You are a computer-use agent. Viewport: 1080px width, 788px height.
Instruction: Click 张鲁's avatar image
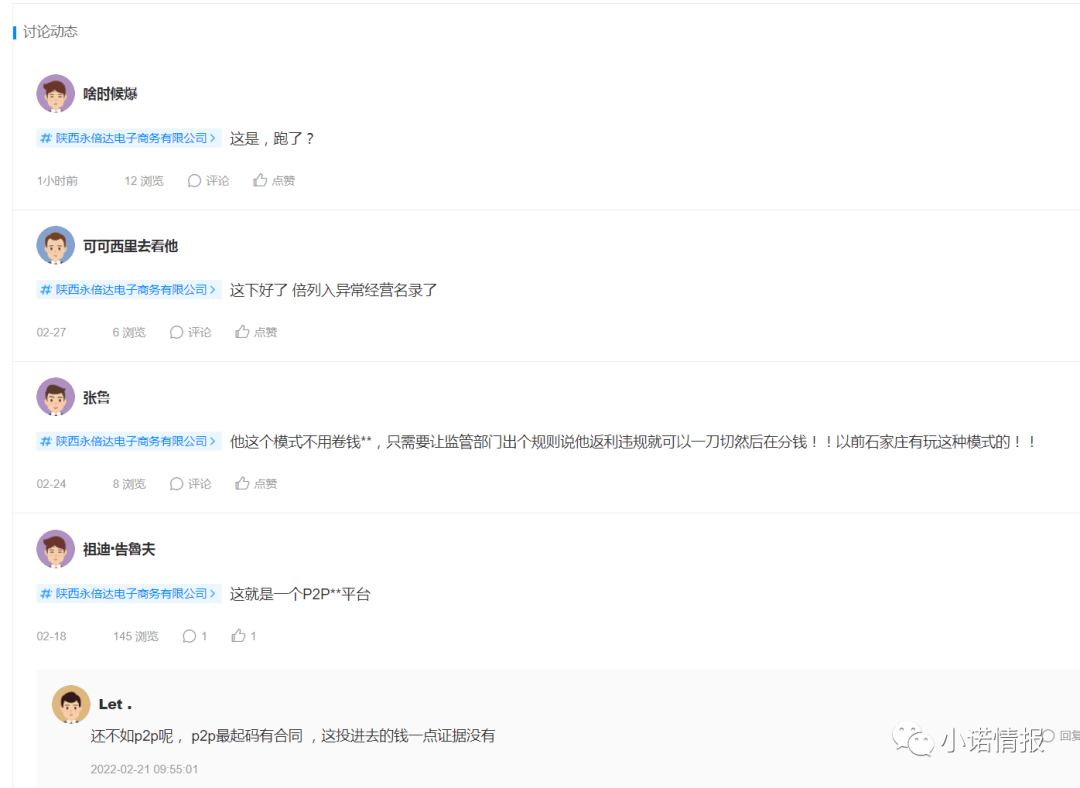click(x=55, y=397)
